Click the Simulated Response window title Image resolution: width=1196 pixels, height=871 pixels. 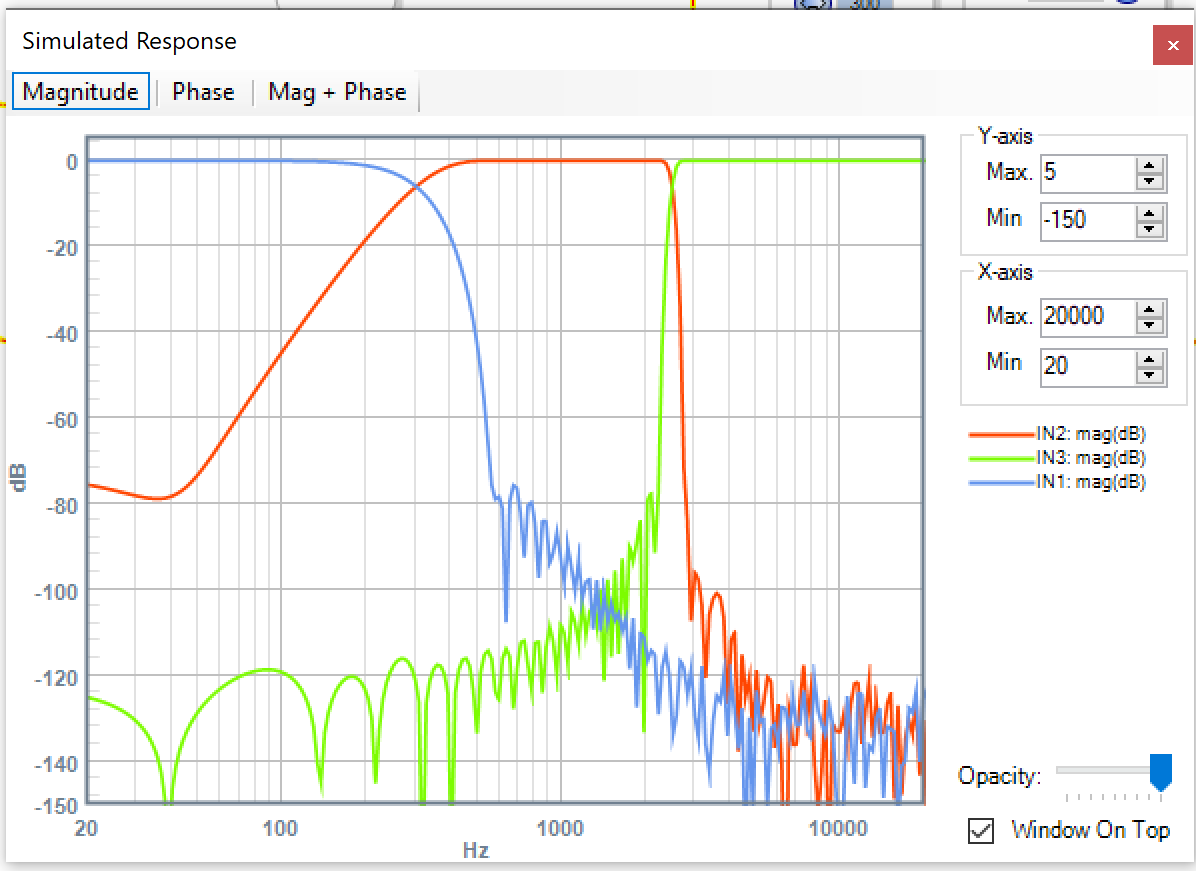click(x=129, y=41)
